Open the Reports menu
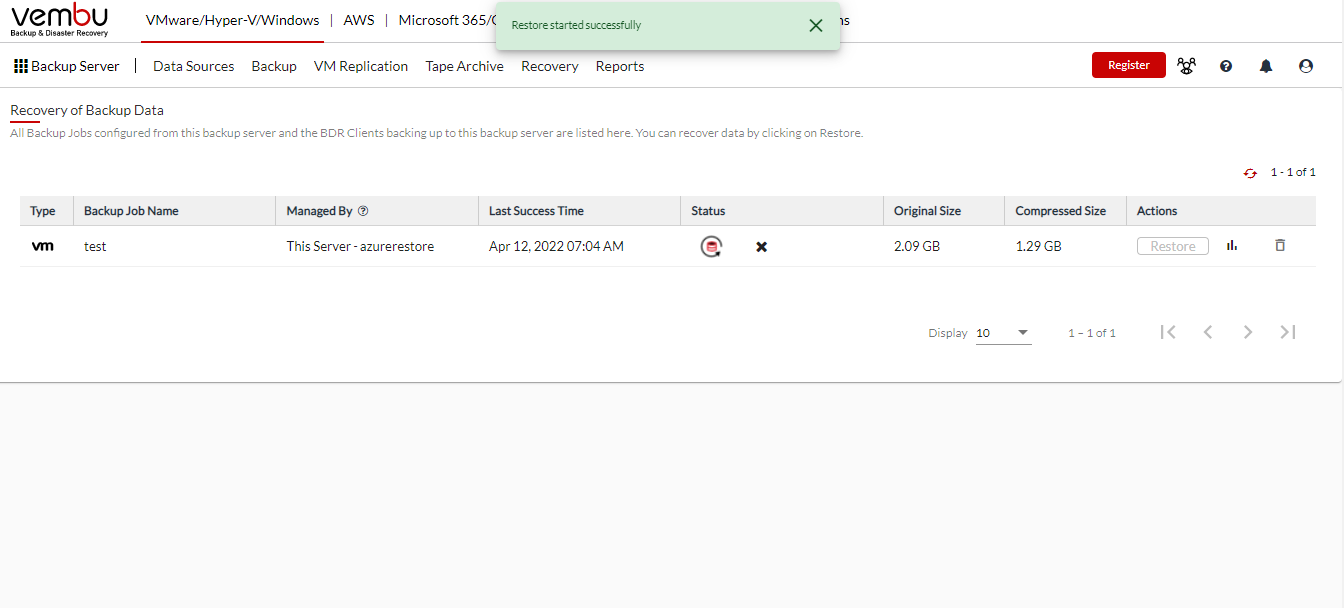This screenshot has width=1344, height=608. pos(620,66)
